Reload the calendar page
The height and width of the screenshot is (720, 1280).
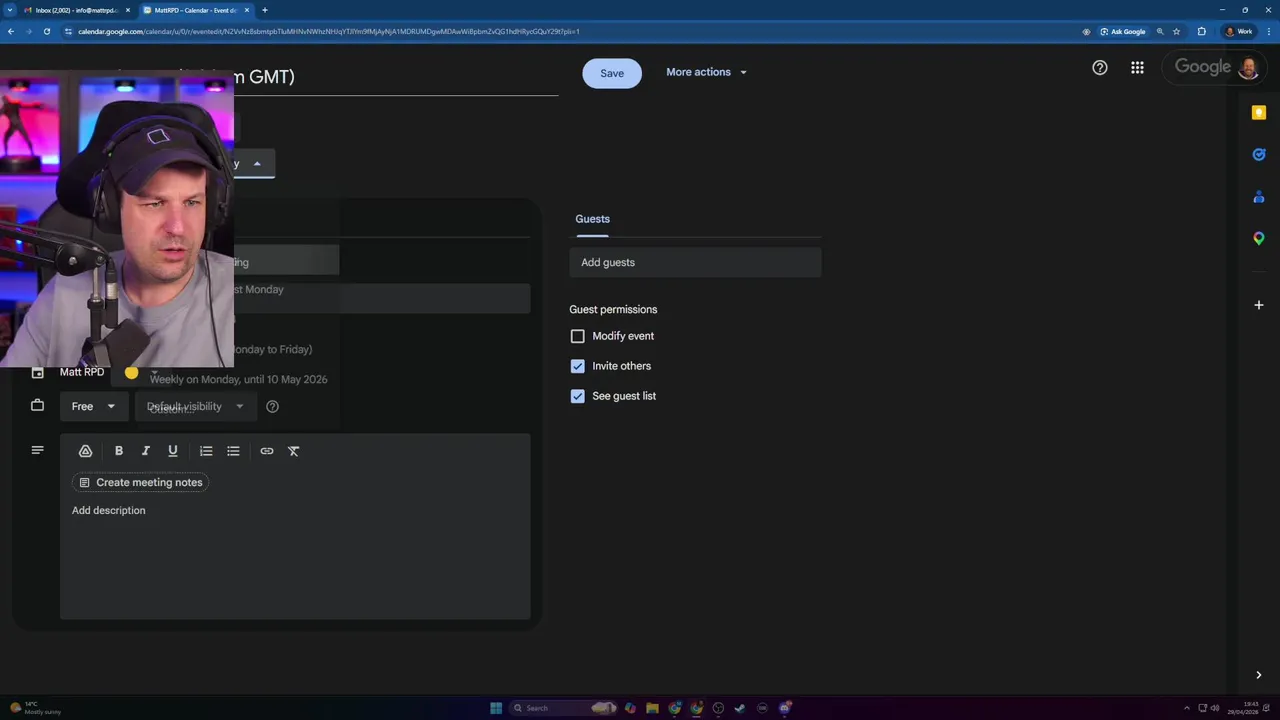46,32
